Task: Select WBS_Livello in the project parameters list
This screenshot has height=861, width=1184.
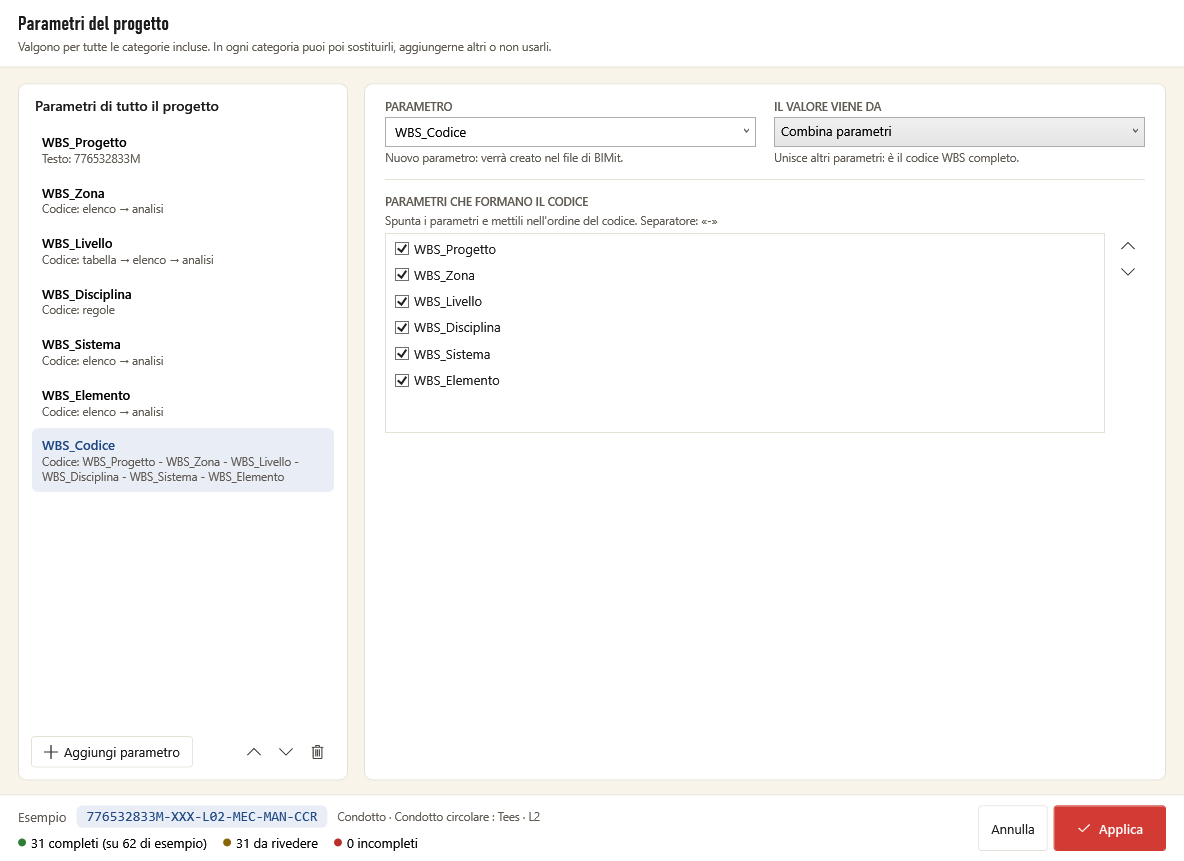Action: 183,252
